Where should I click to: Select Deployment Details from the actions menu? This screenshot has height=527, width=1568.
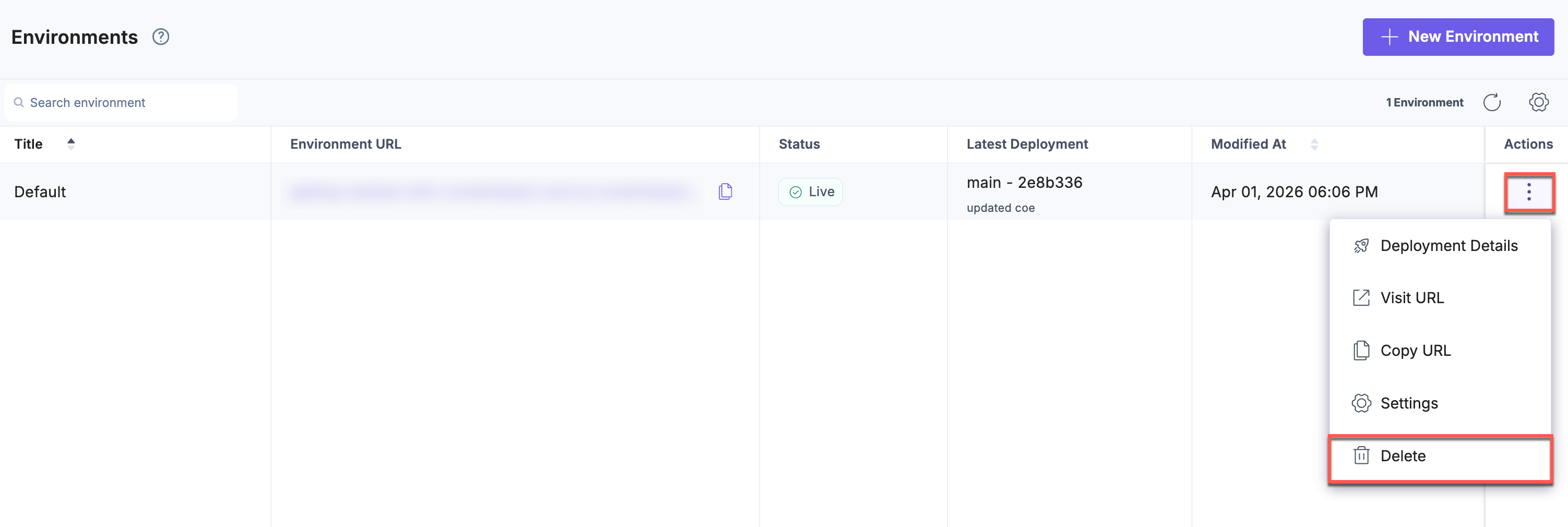1448,245
